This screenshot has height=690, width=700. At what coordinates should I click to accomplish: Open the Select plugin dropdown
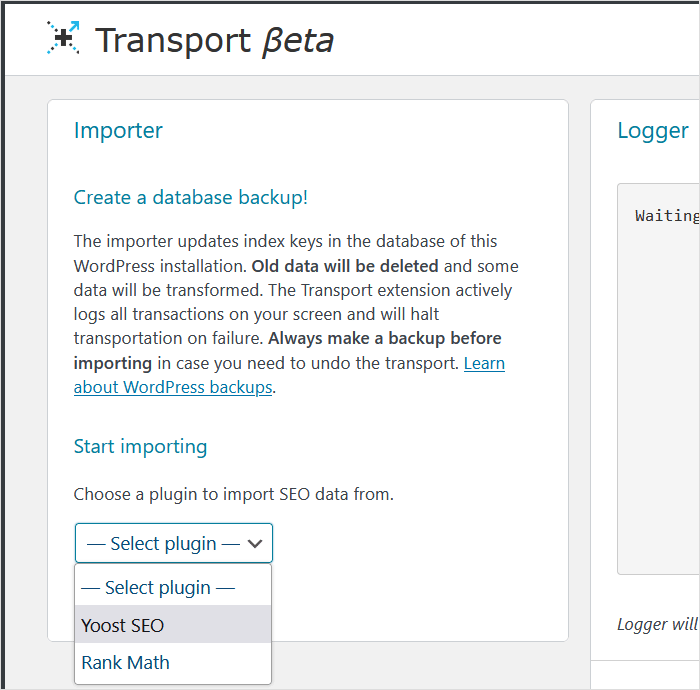coord(174,543)
